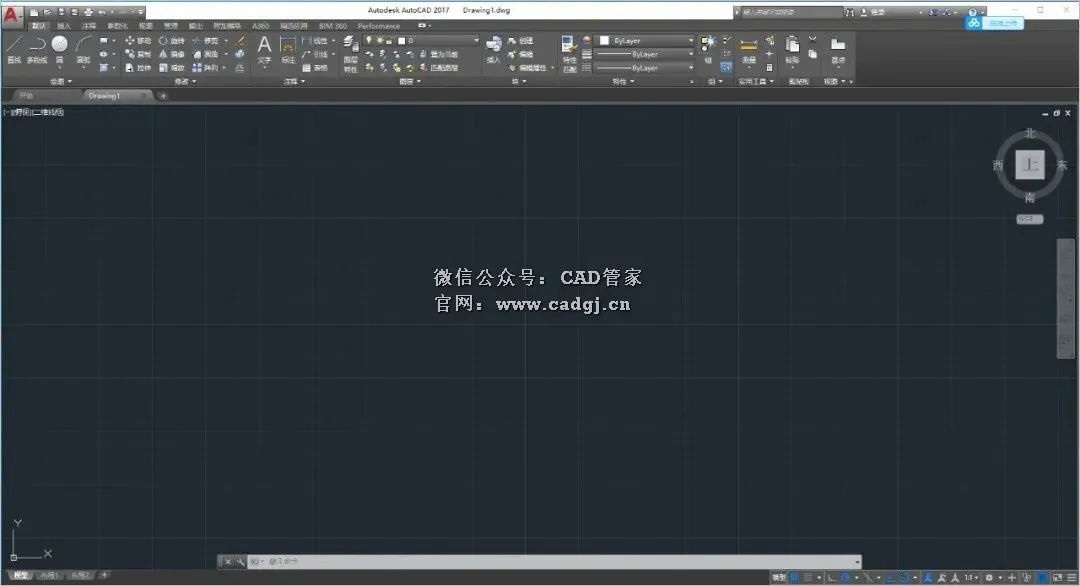Click the ViewCube top (上) face
This screenshot has height=586, width=1080.
coord(1030,165)
